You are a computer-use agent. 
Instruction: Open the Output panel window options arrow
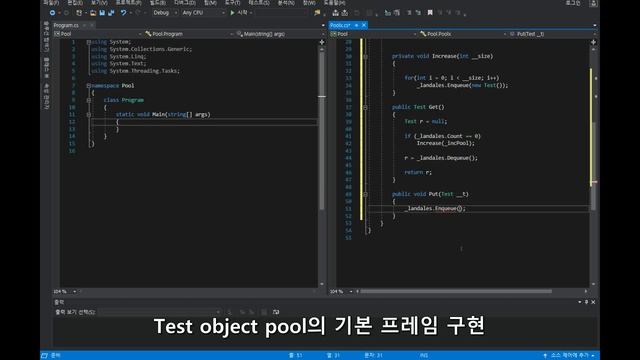580,302
